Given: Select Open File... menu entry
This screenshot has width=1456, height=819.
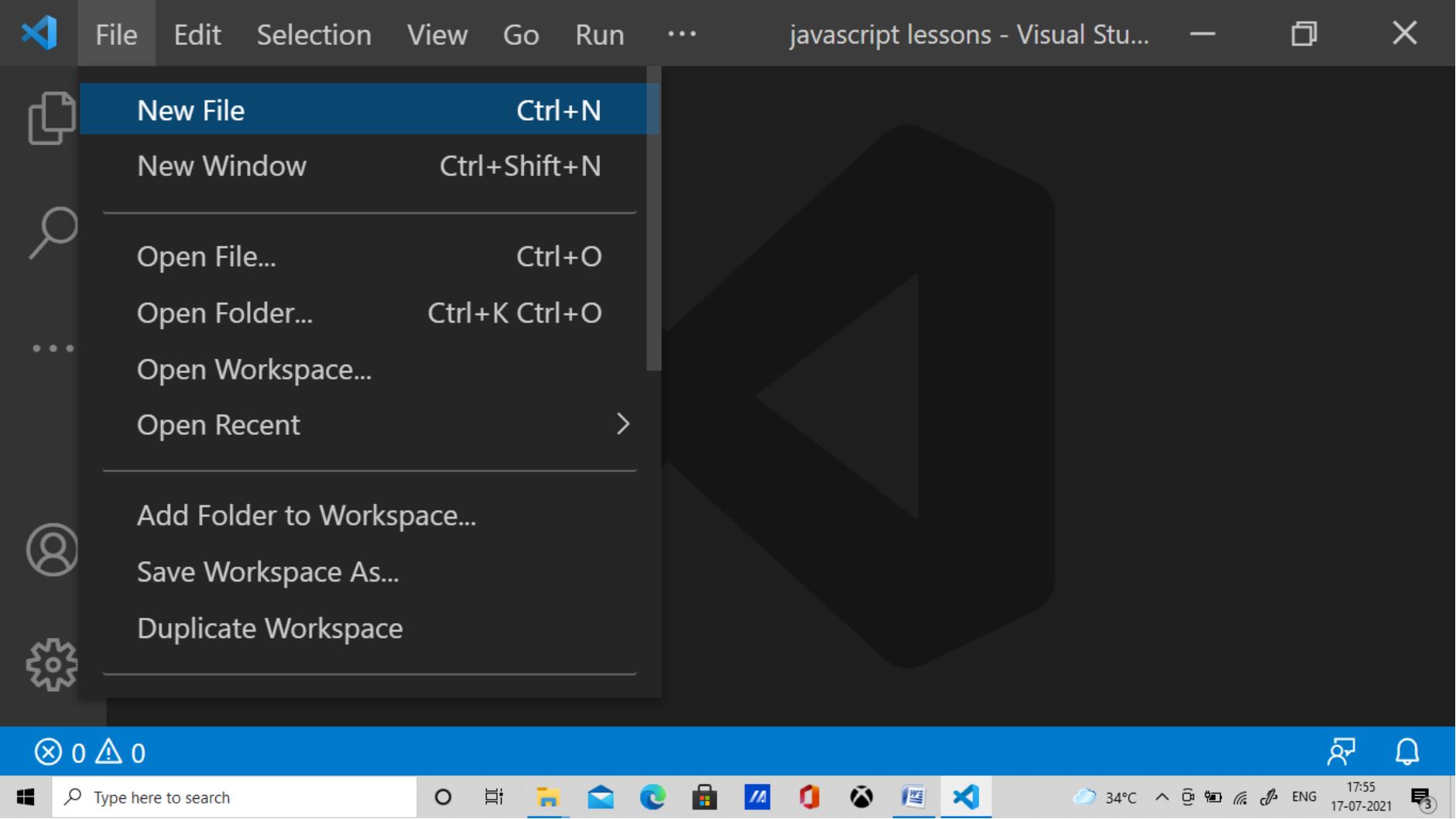Looking at the screenshot, I should (369, 256).
